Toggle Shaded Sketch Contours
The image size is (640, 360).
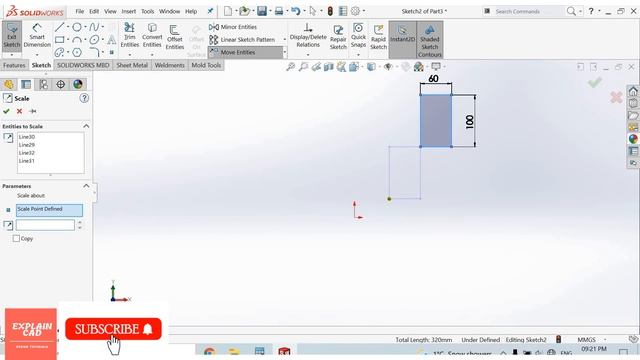[430, 40]
